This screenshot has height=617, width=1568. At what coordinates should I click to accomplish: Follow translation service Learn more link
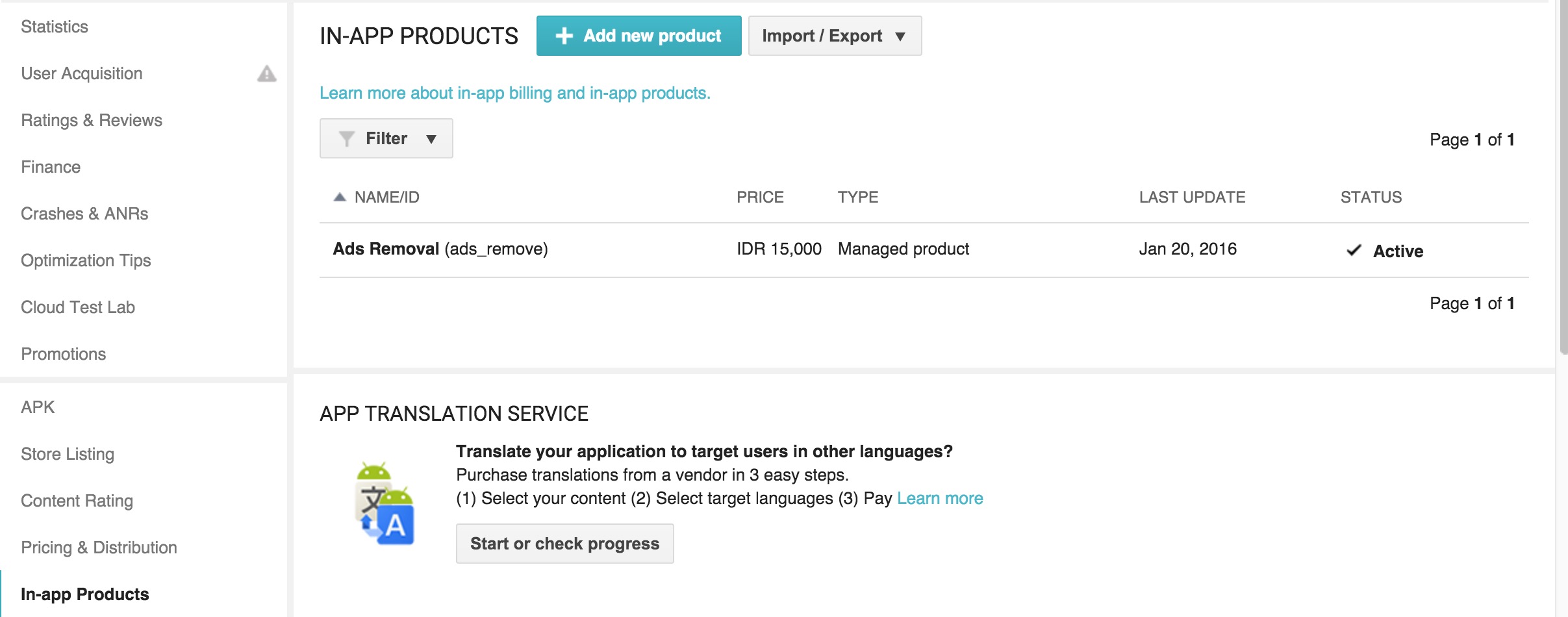point(939,499)
